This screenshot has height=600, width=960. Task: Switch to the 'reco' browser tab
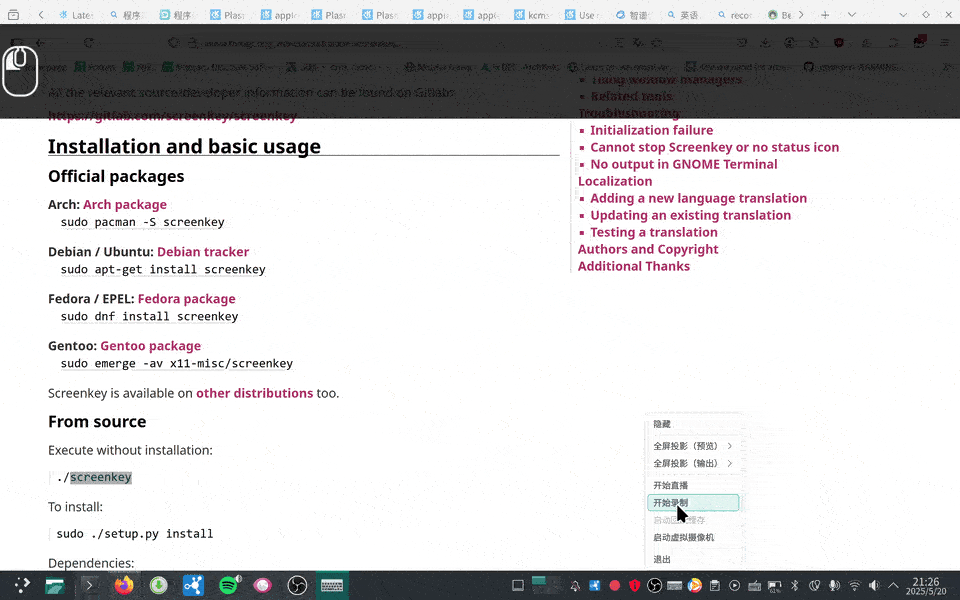pyautogui.click(x=735, y=15)
